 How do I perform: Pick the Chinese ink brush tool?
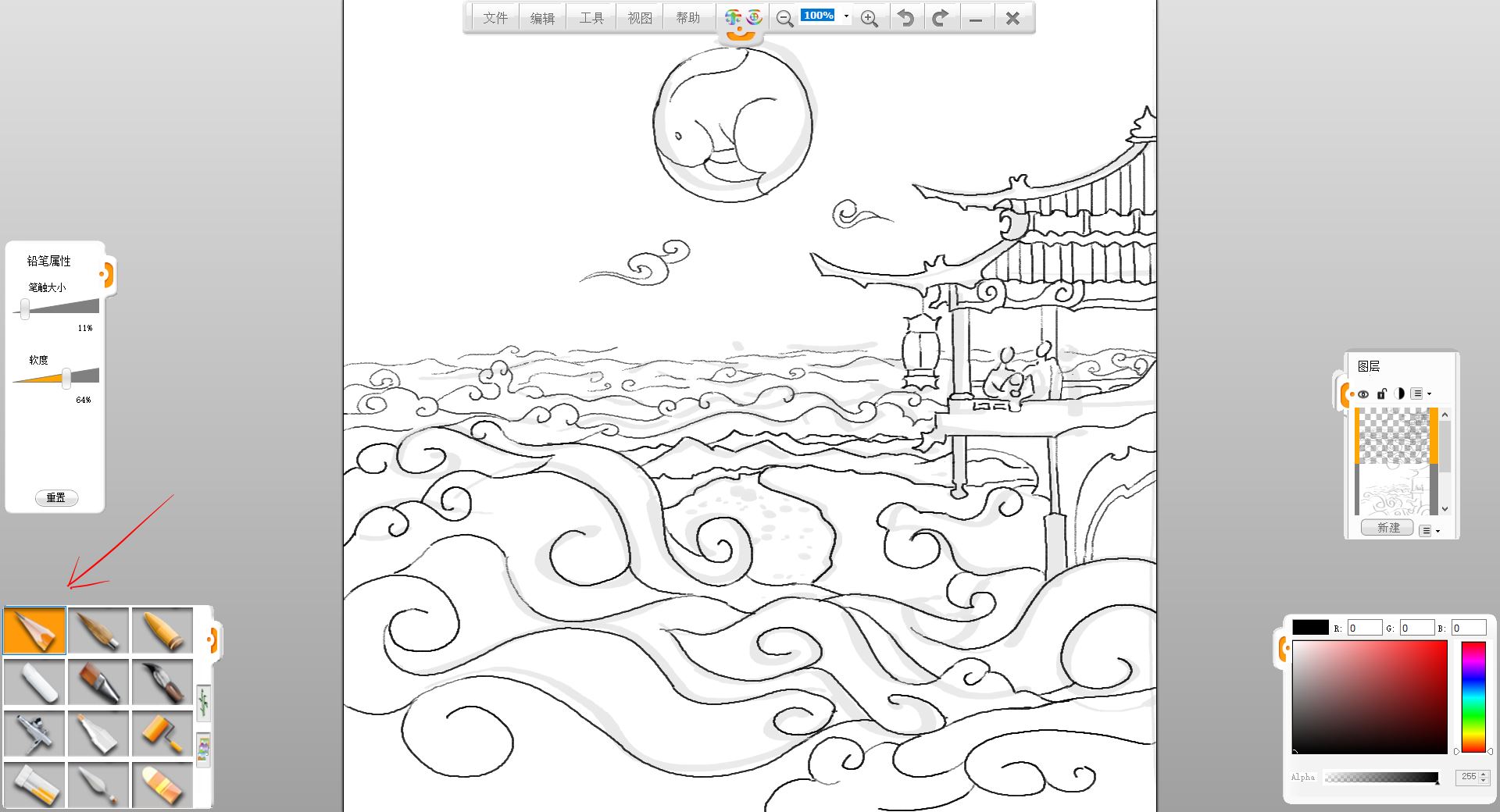162,682
